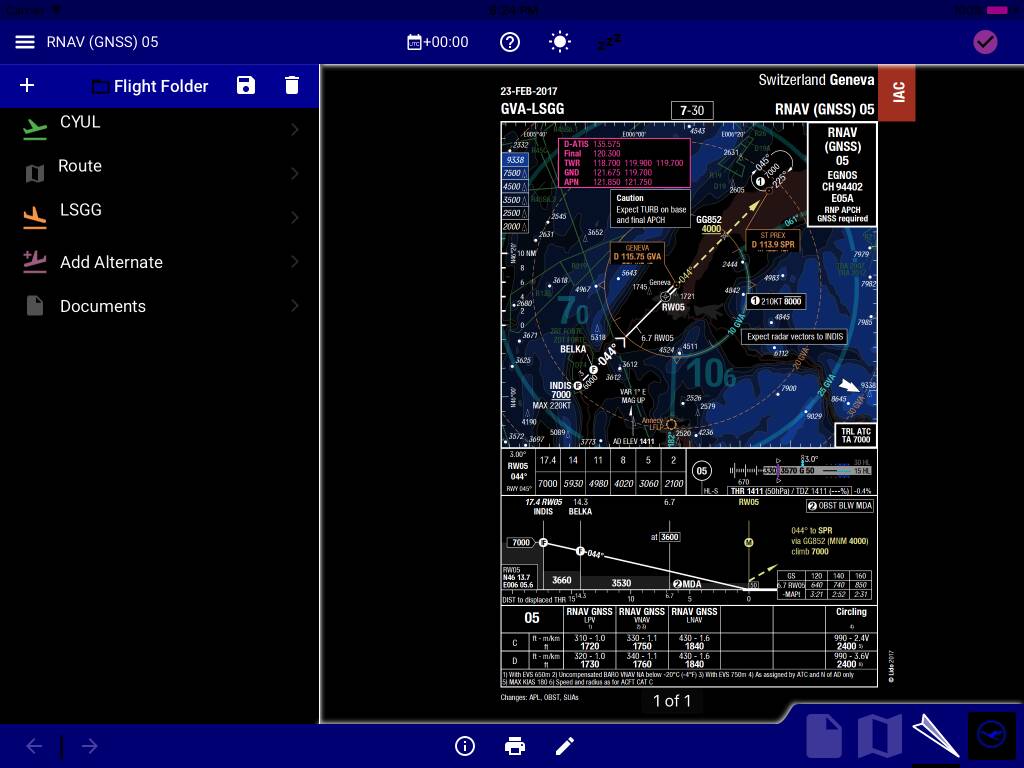Toggle the sleep mode zzz icon
Image resolution: width=1024 pixels, height=768 pixels.
coord(608,42)
